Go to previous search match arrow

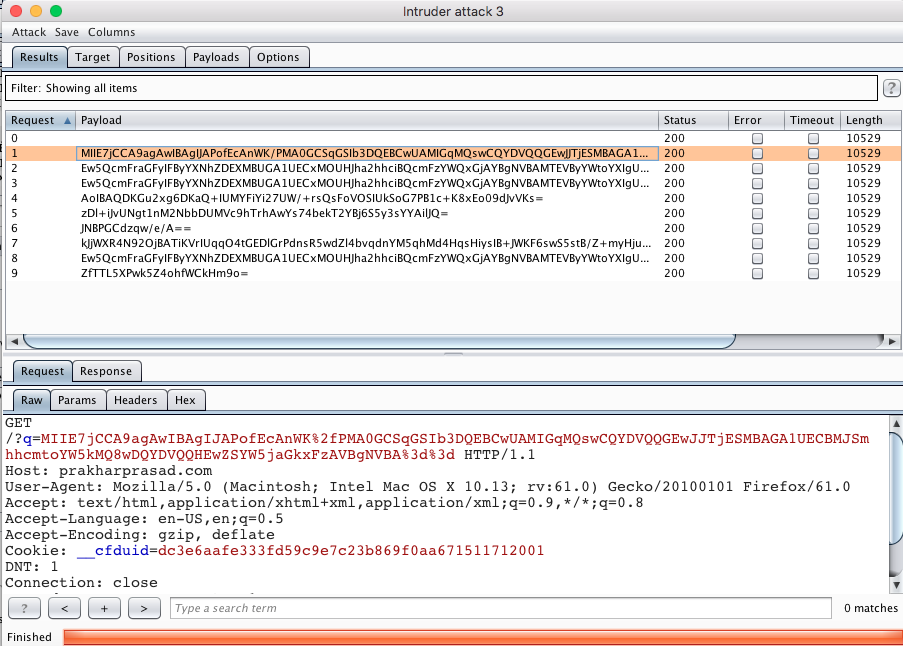click(x=64, y=608)
